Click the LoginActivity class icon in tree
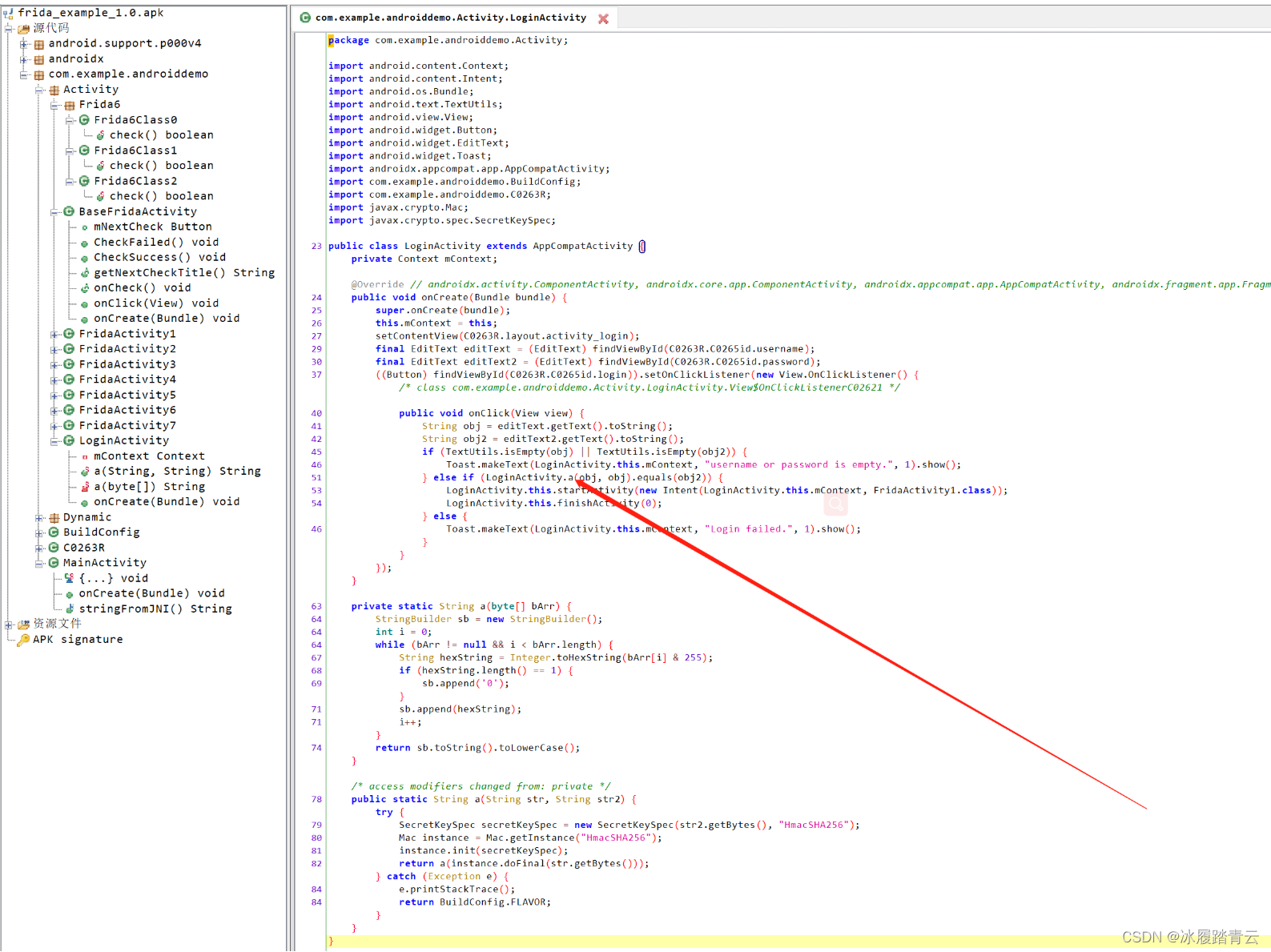This screenshot has height=952, width=1271. (69, 440)
